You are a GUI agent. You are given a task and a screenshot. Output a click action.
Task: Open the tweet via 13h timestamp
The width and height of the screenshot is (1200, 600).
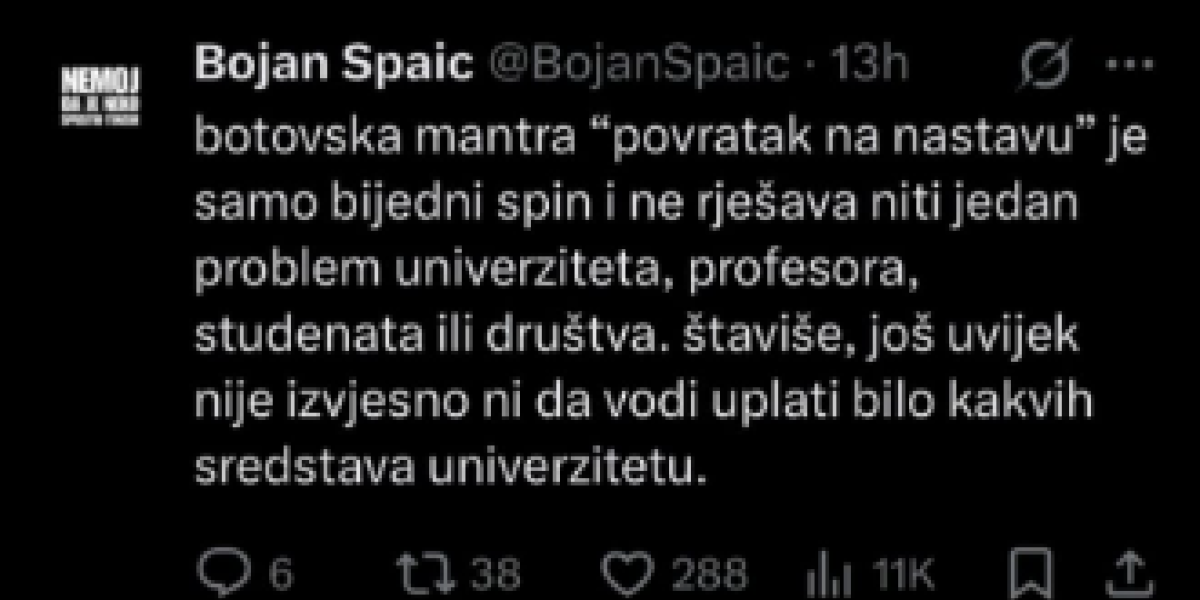click(x=872, y=66)
